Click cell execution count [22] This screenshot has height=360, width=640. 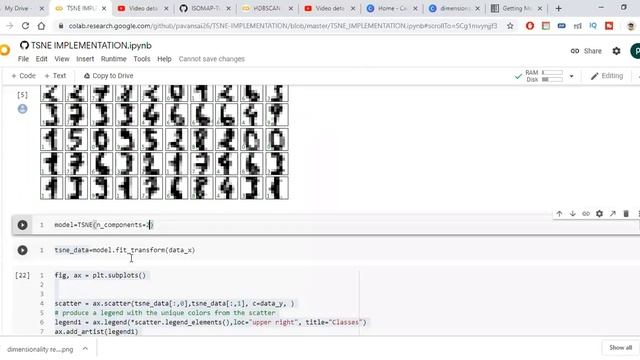click(x=22, y=276)
